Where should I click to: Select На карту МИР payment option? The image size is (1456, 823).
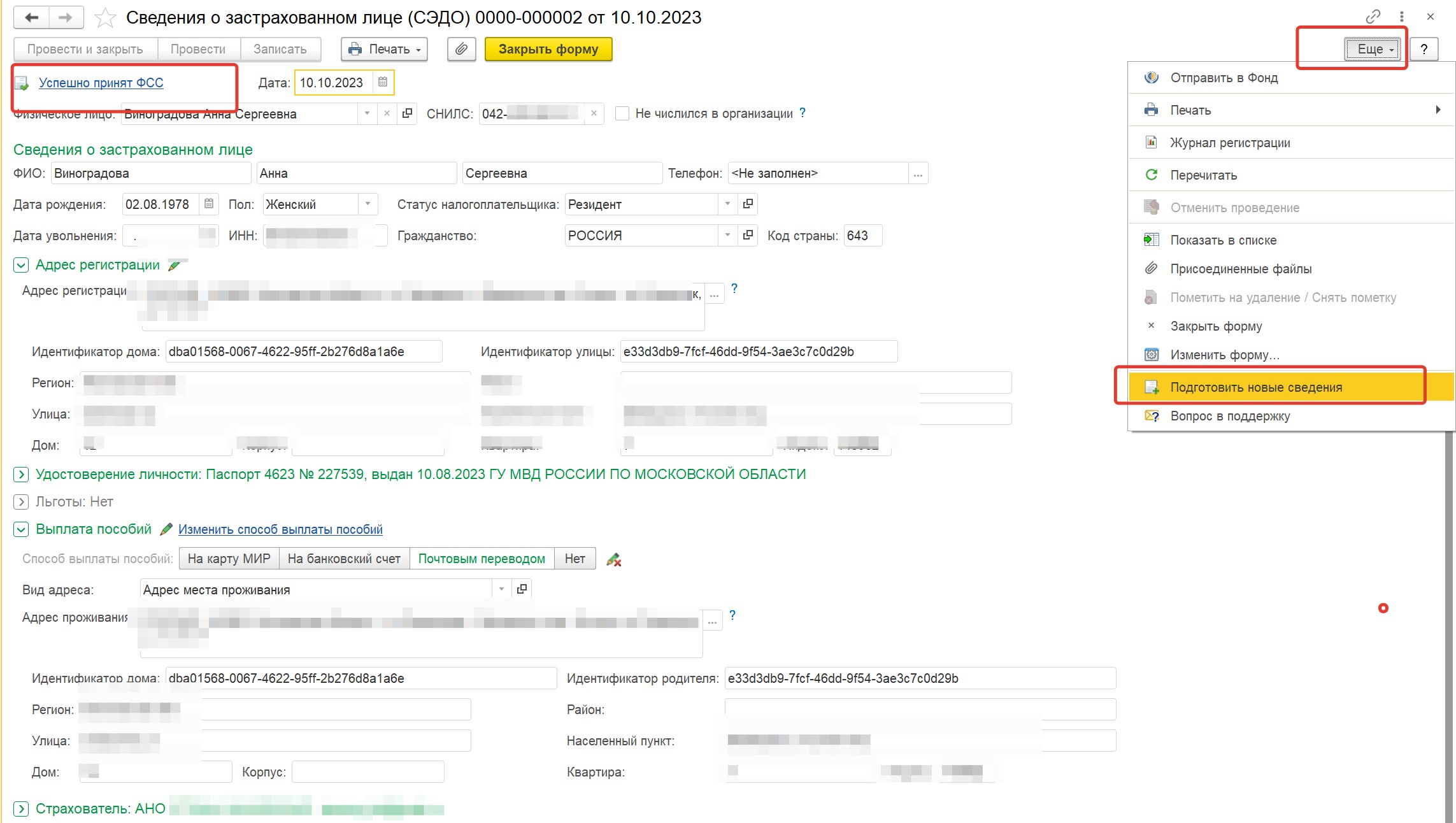[229, 559]
